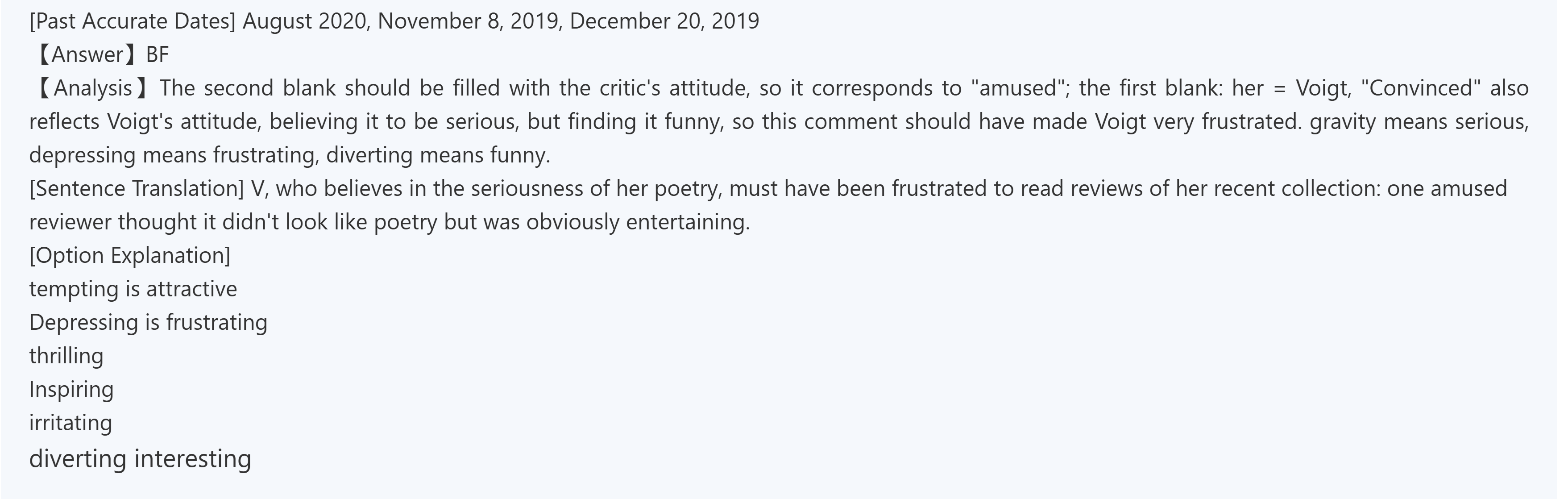Image resolution: width=1568 pixels, height=499 pixels.
Task: Click the "[Past Accurate Dates]" label
Action: click(132, 21)
